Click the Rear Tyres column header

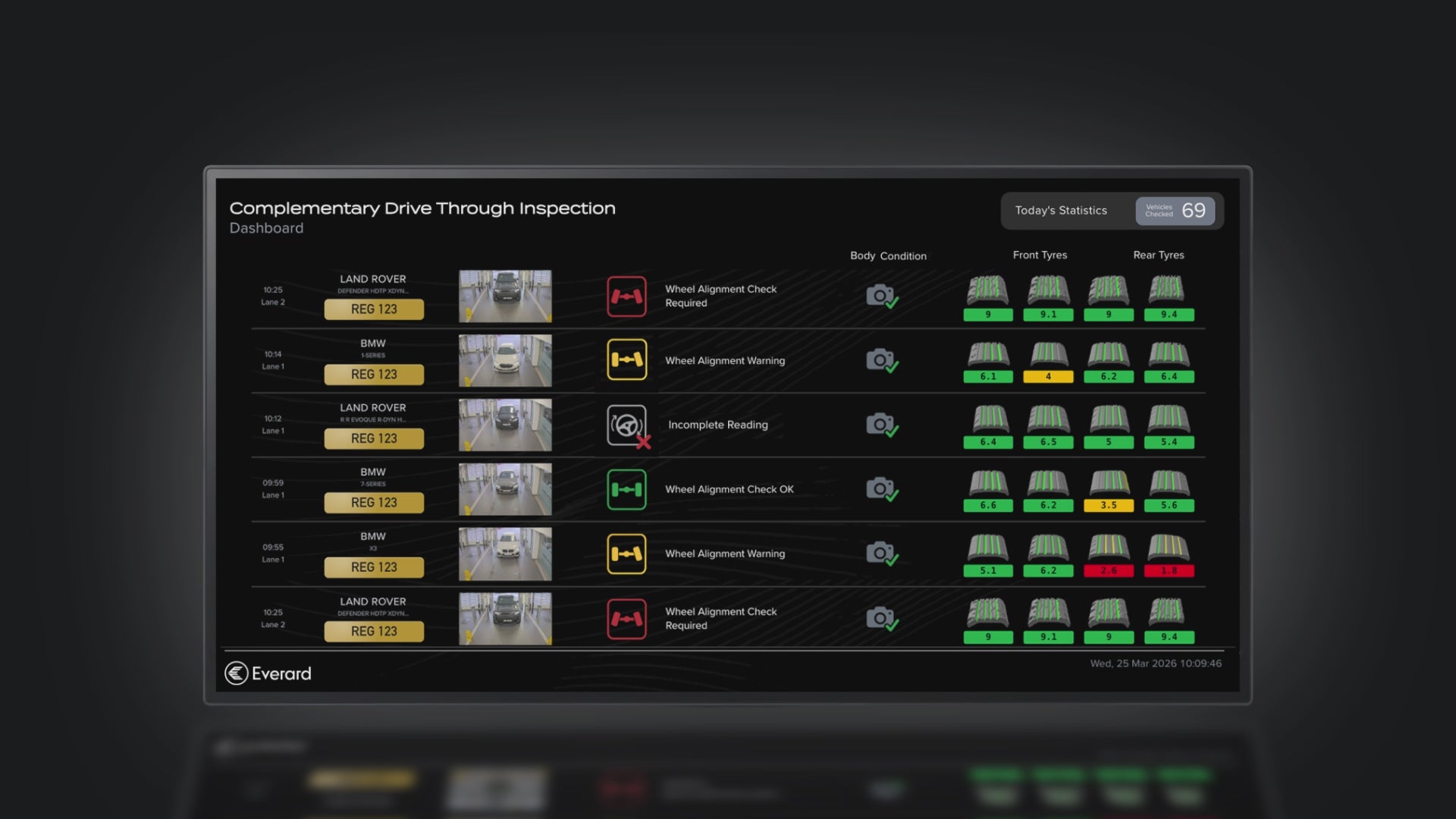[1159, 256]
